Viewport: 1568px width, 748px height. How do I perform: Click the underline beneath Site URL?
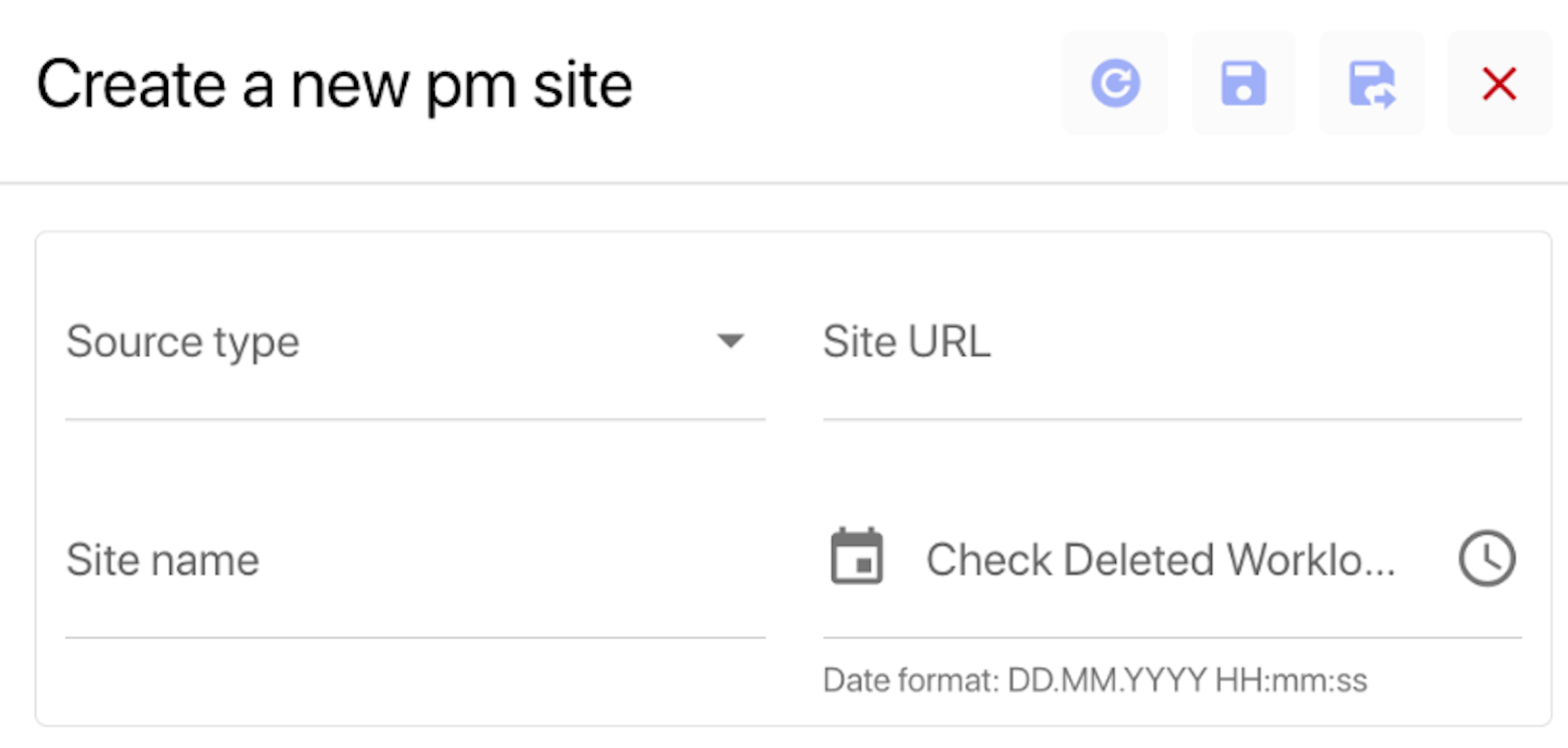1173,419
